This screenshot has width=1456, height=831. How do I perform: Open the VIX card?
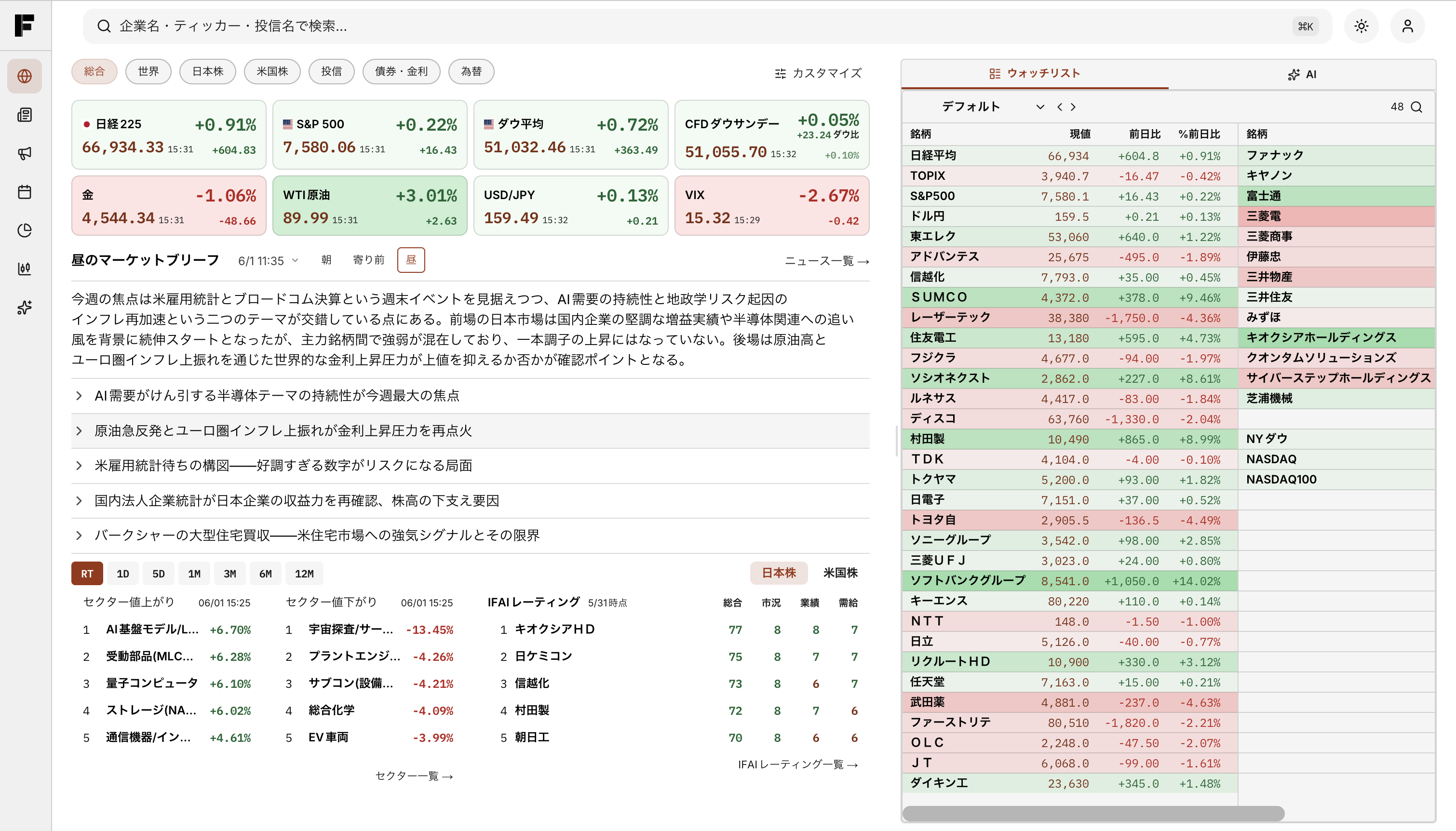tap(772, 205)
